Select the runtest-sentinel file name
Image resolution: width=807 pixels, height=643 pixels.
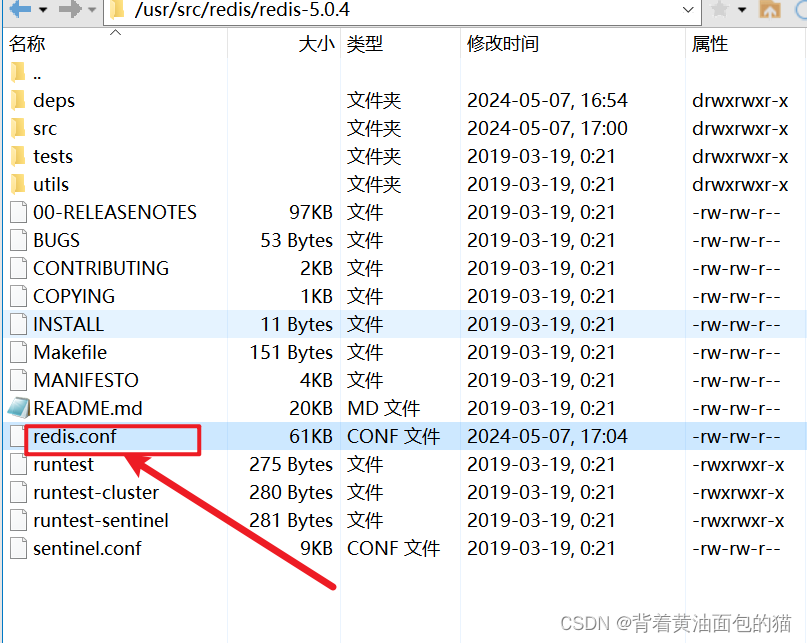pyautogui.click(x=101, y=520)
